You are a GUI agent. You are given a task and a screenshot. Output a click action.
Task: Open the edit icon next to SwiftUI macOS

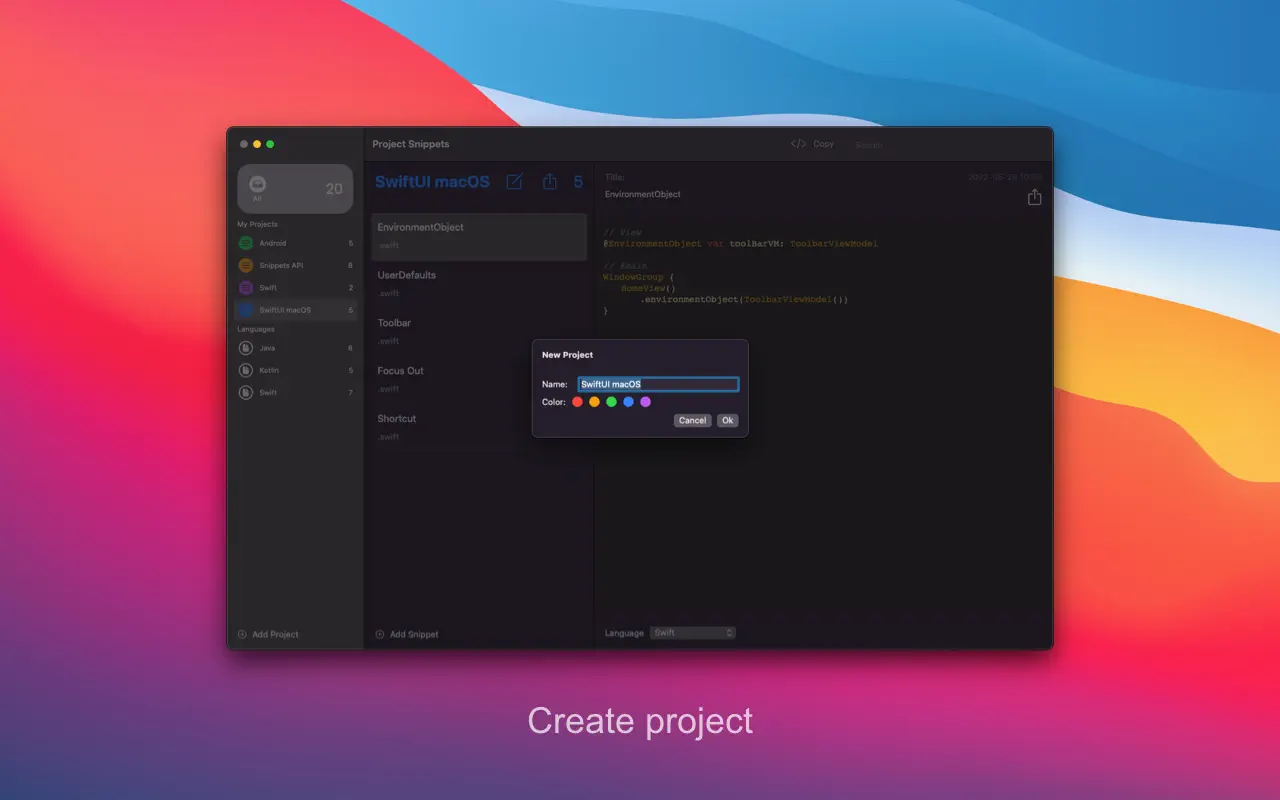514,182
